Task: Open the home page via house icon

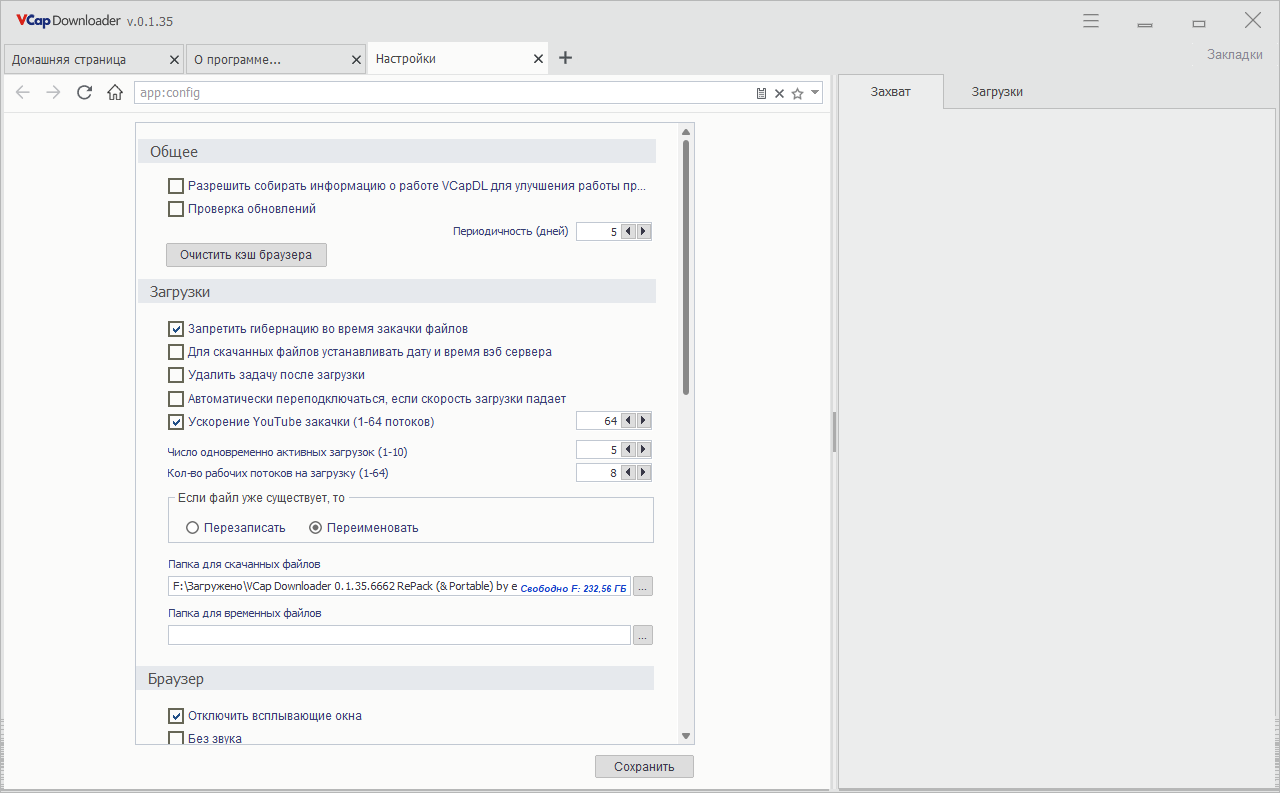Action: (115, 93)
